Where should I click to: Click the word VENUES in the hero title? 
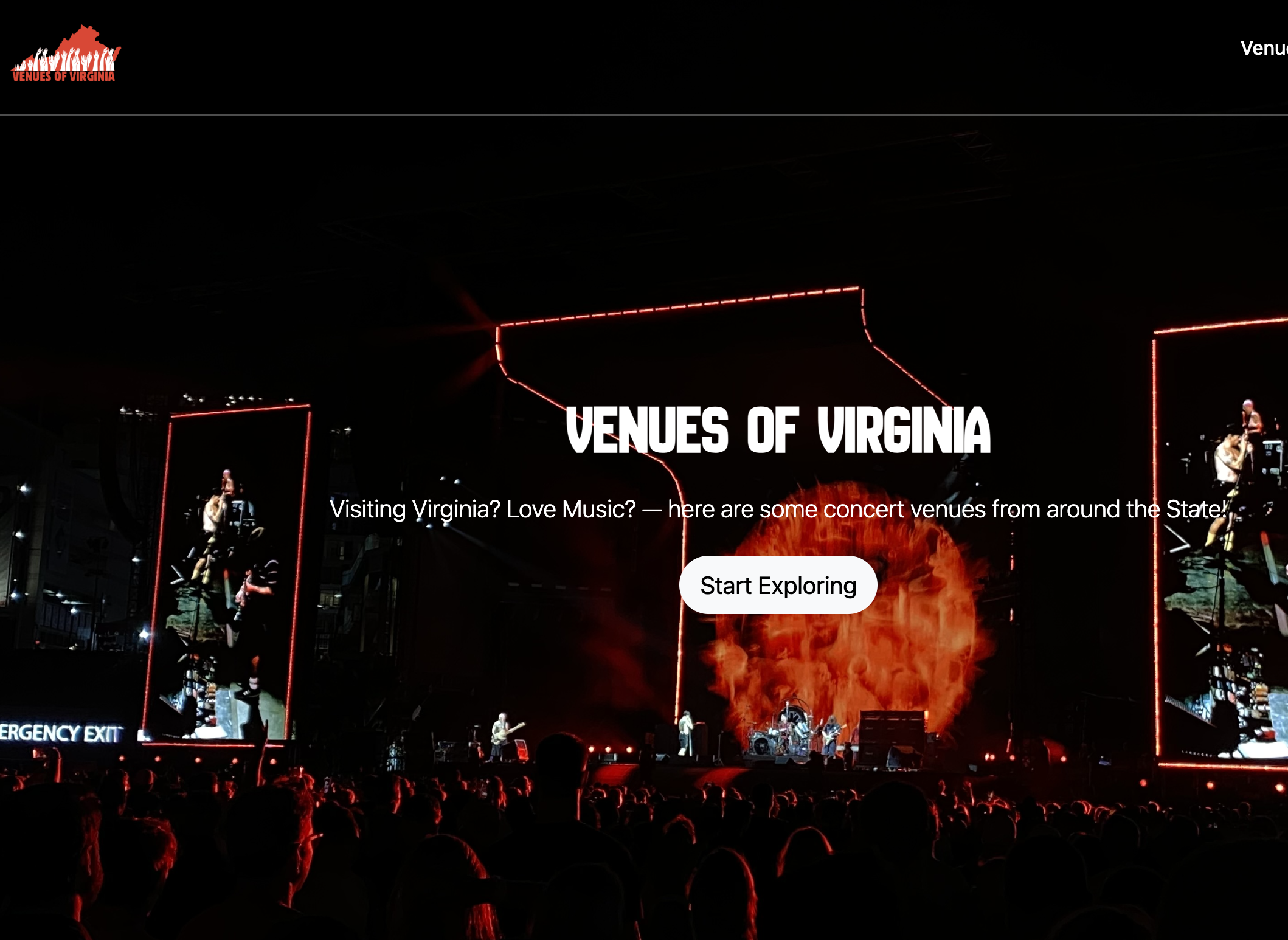(x=647, y=430)
